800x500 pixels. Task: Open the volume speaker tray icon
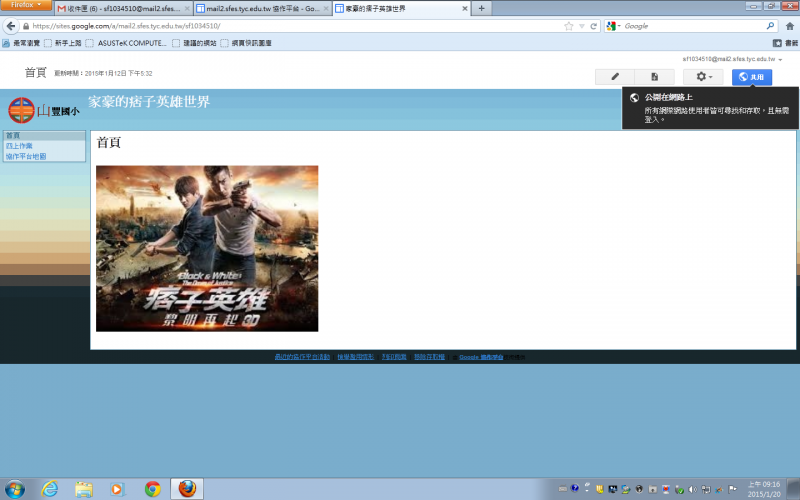(692, 489)
